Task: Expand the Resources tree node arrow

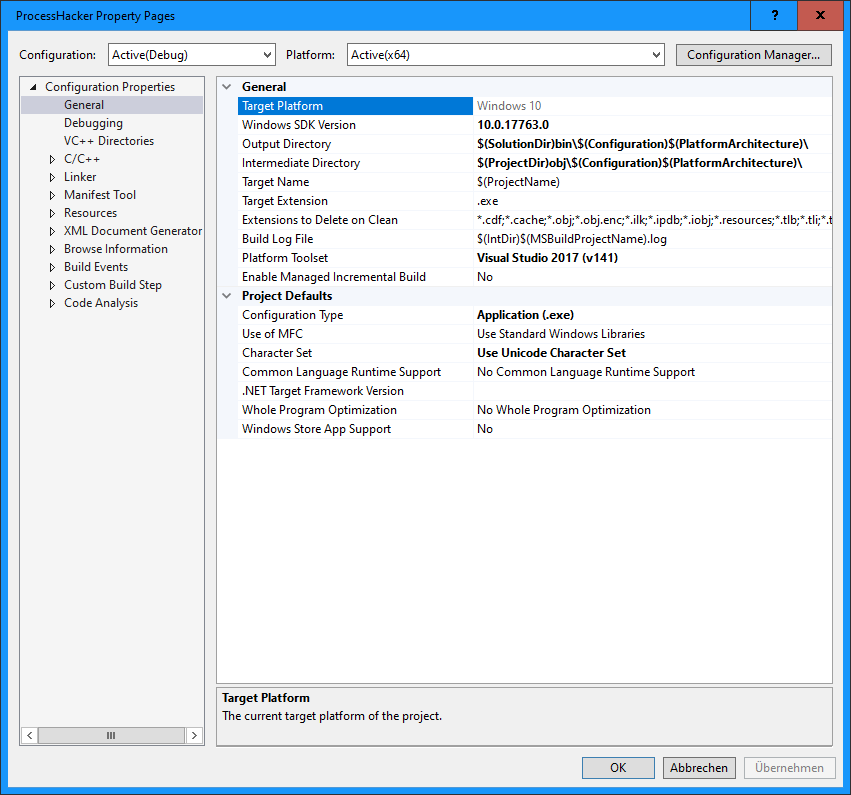Action: [52, 213]
